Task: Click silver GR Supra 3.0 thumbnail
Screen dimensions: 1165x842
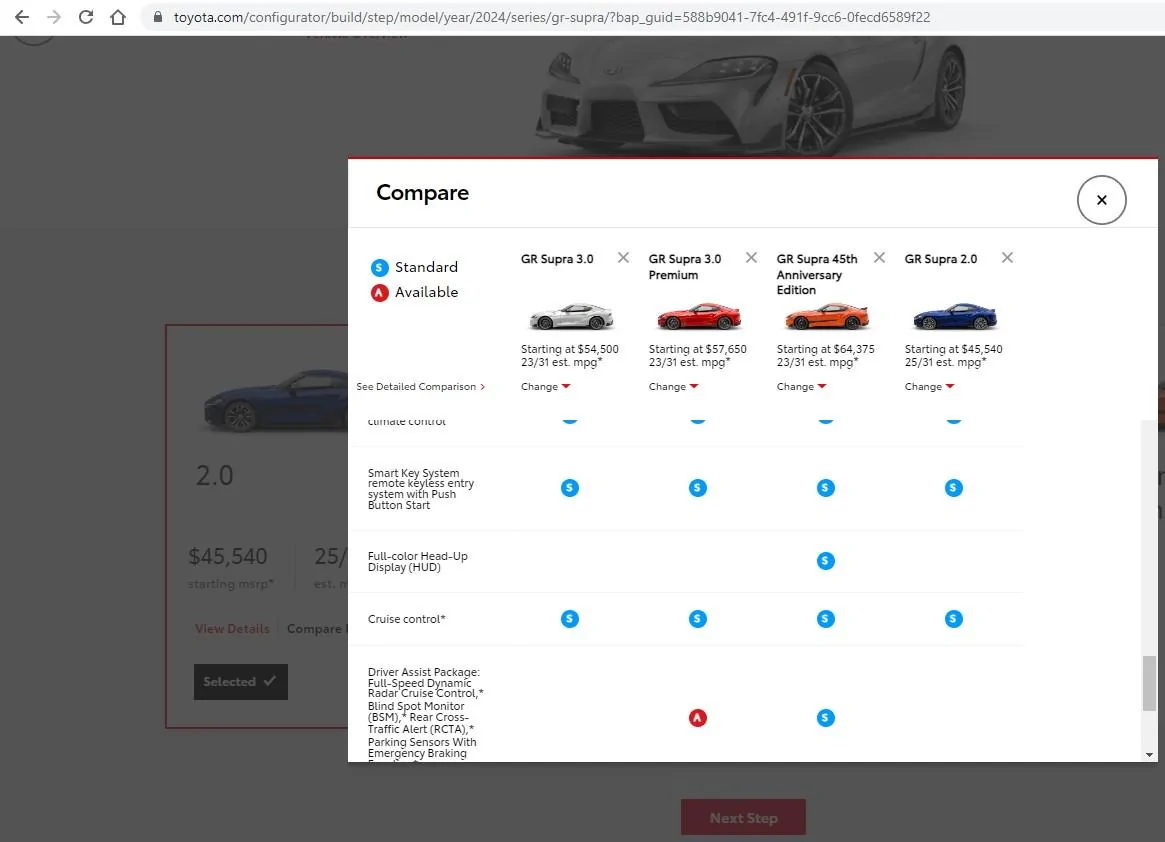Action: (571, 317)
